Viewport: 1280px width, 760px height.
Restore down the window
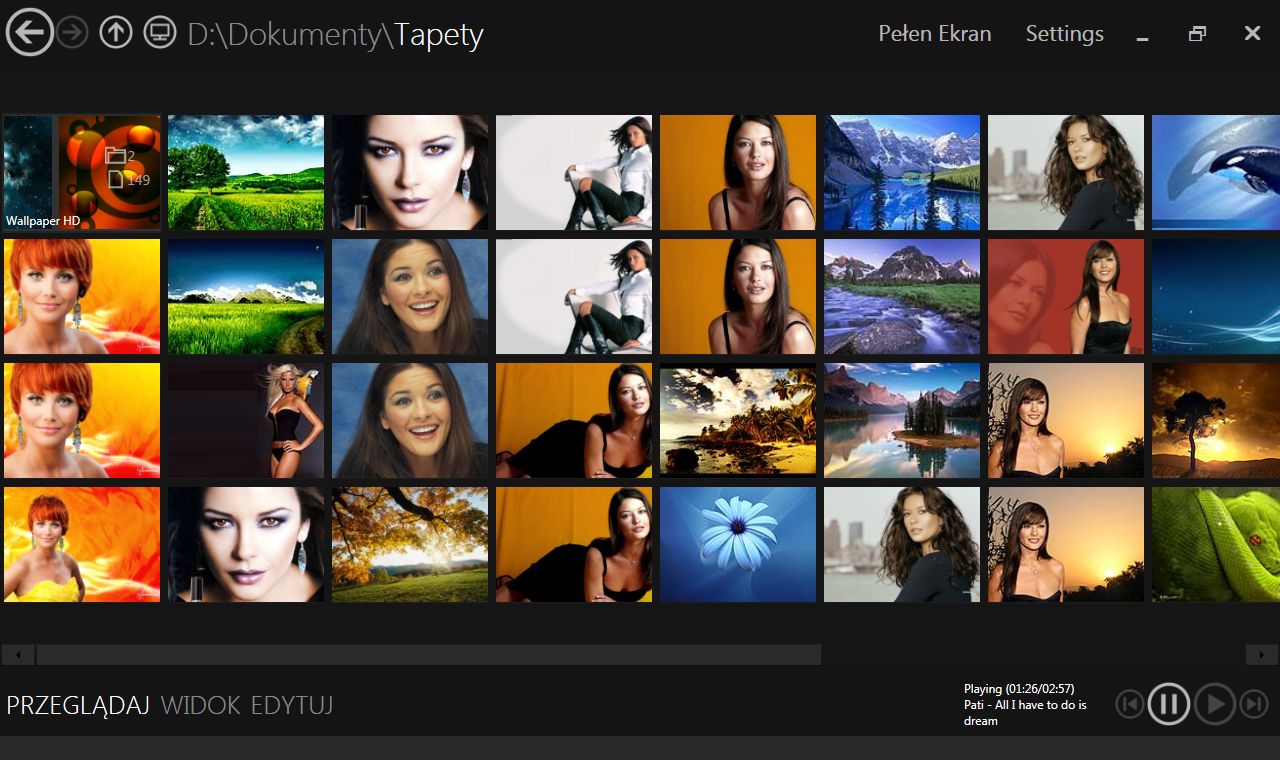1197,34
